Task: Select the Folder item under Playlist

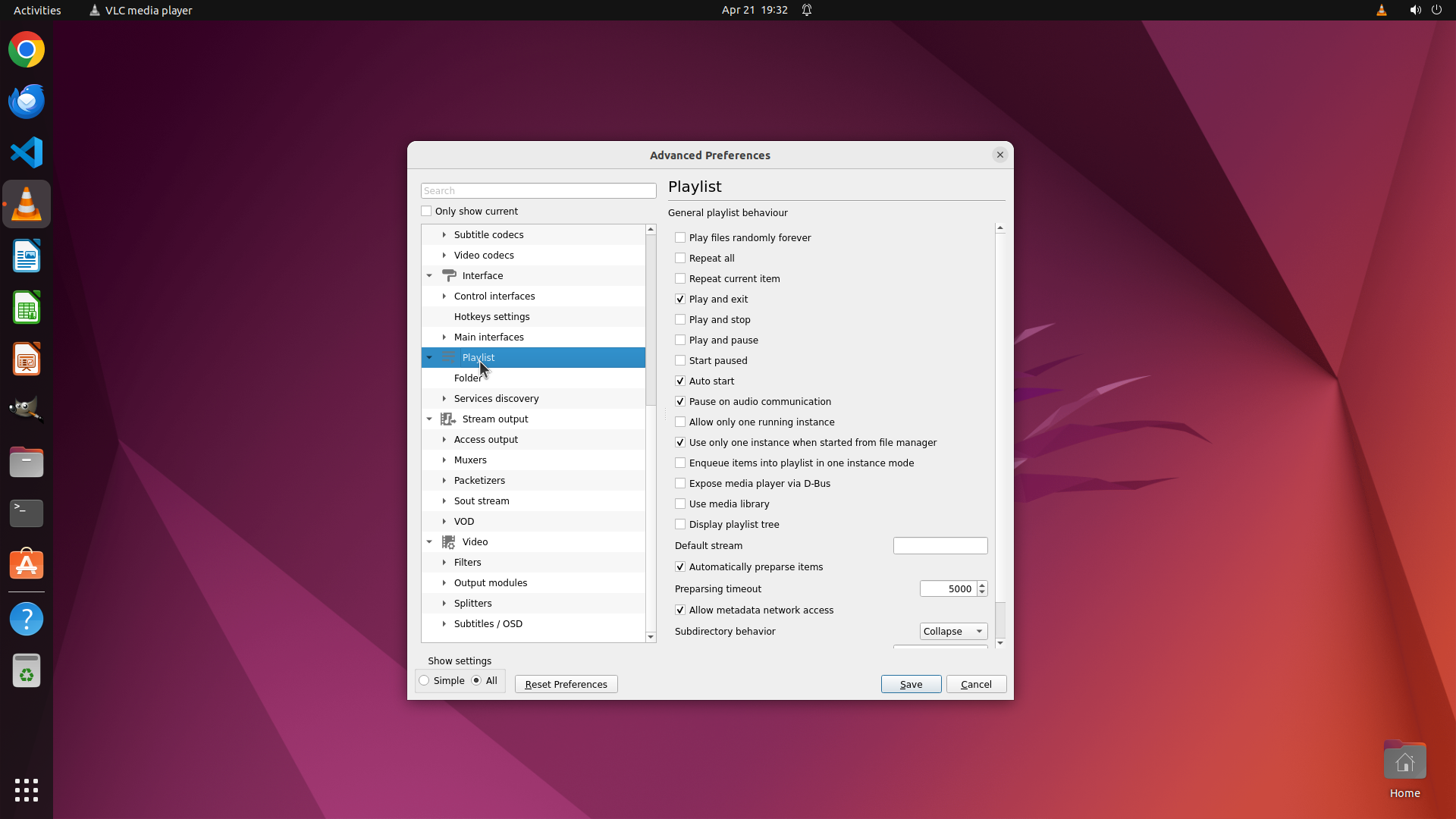Action: tap(467, 378)
